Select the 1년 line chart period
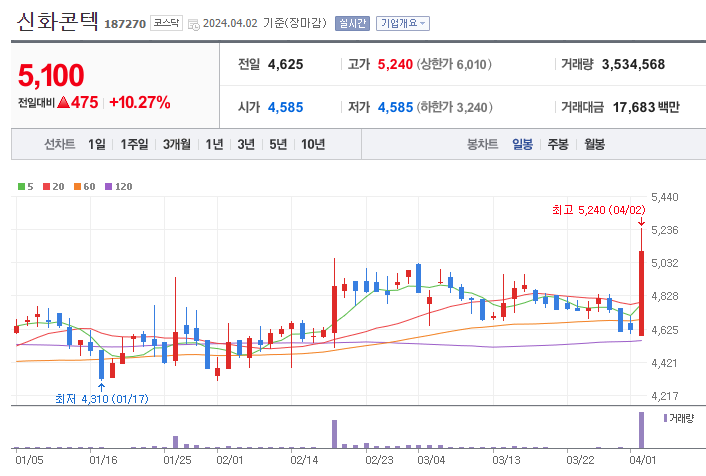The height and width of the screenshot is (476, 706). click(214, 145)
